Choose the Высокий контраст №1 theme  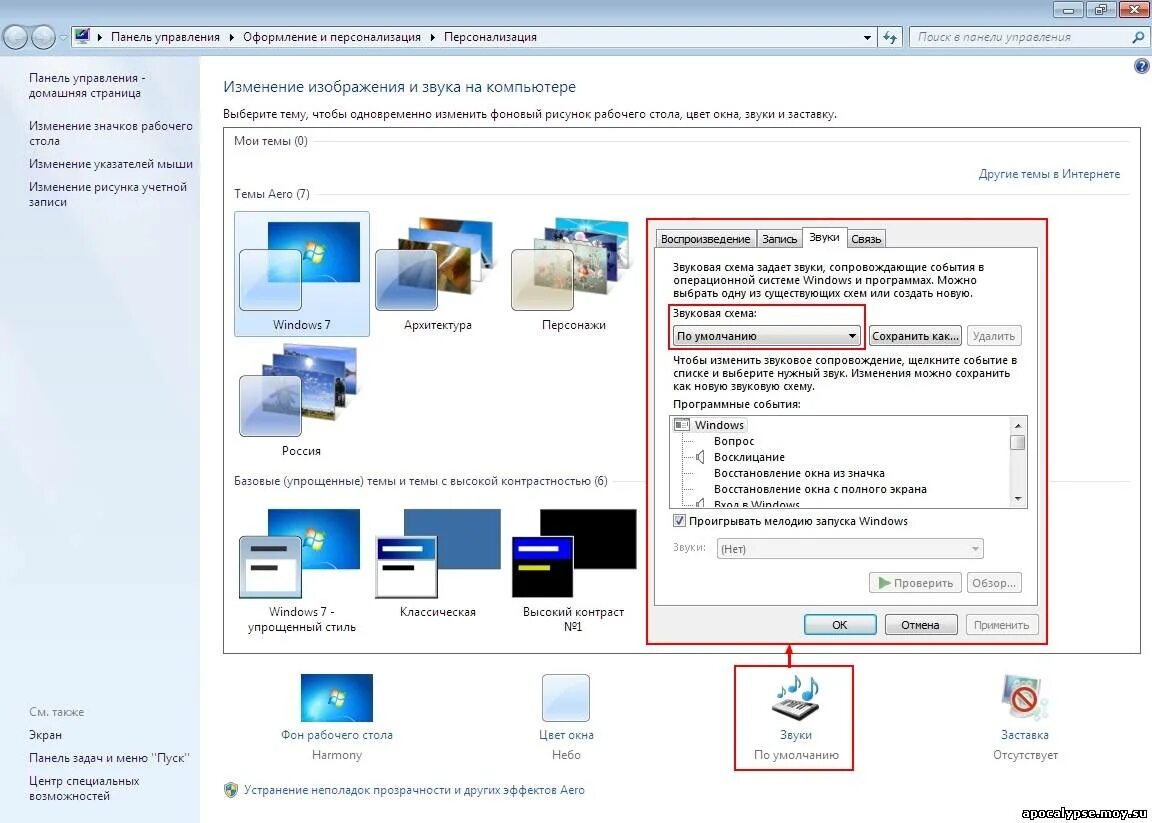coord(573,571)
